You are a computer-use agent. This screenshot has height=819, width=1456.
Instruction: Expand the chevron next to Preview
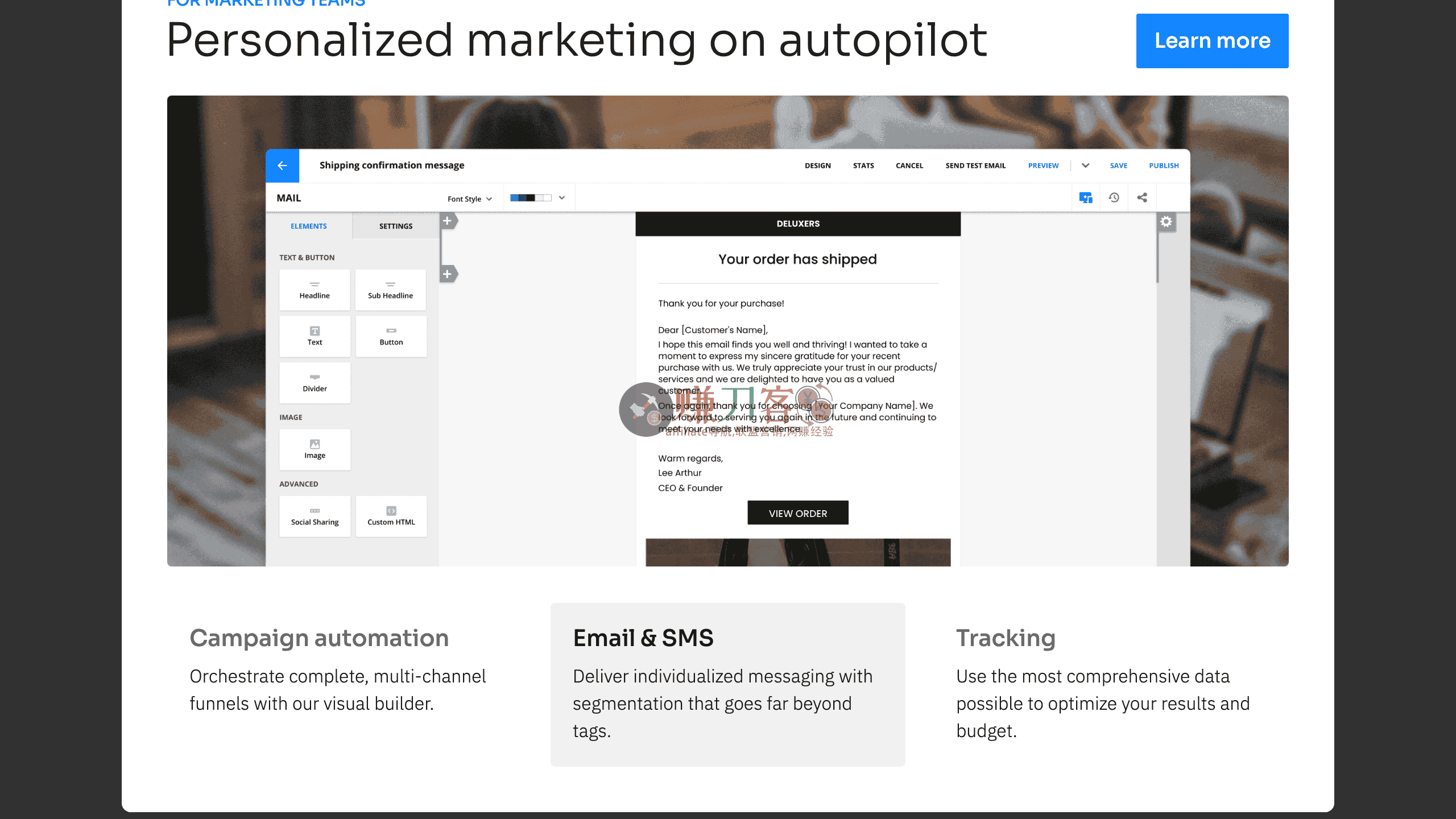[1085, 166]
